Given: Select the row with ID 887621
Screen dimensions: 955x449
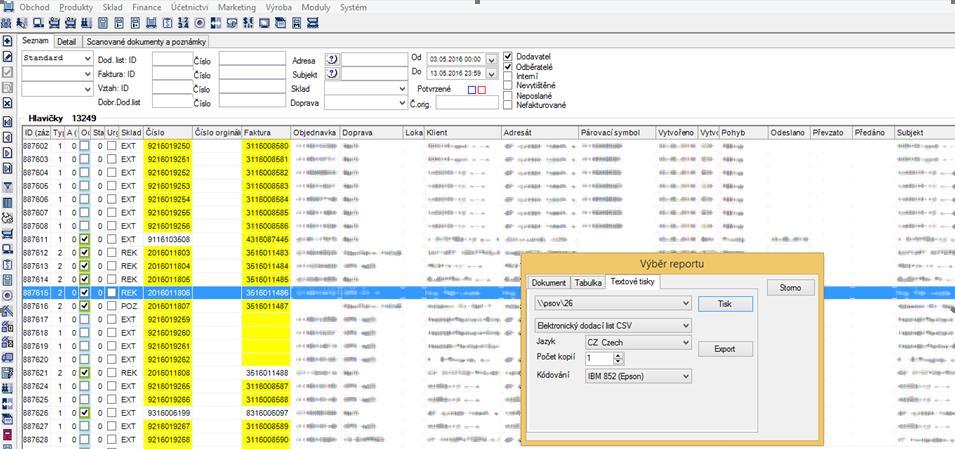Looking at the screenshot, I should click(488, 373).
